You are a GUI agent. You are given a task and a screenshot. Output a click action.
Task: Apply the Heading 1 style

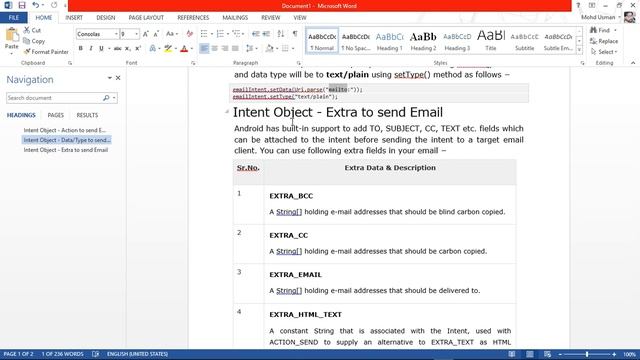point(389,40)
